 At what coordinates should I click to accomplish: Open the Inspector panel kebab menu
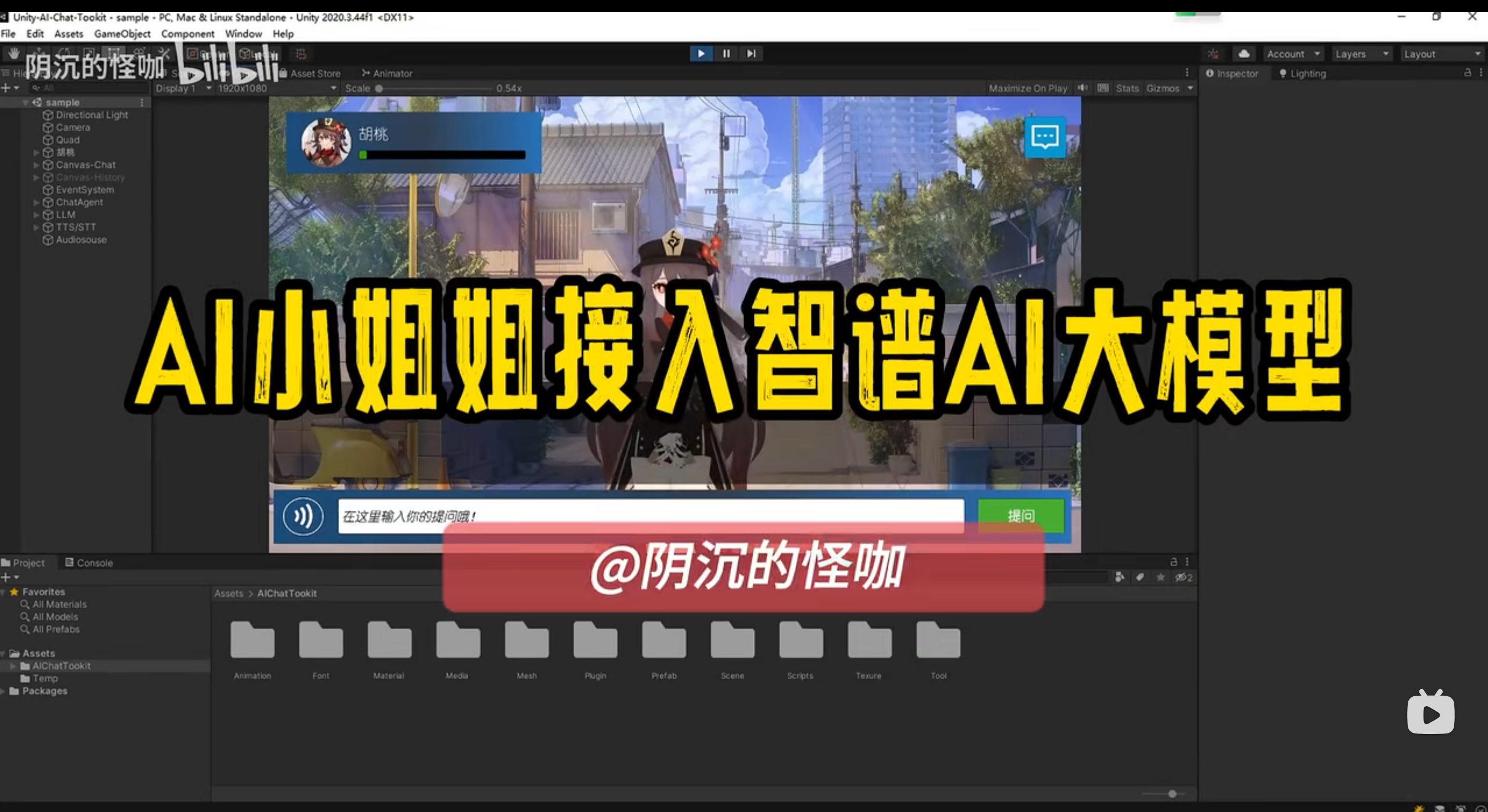click(1481, 73)
